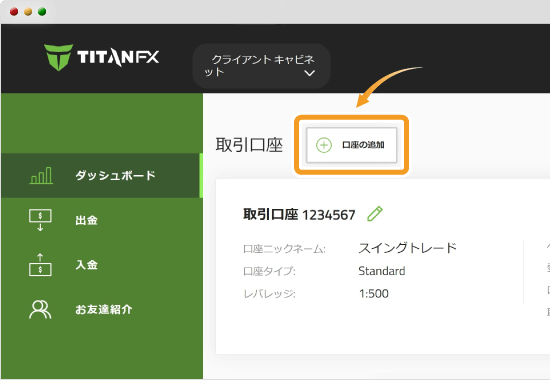Viewport: 550px width, 380px height.
Task: Click the deposit icon with up arrow
Action: click(40, 265)
